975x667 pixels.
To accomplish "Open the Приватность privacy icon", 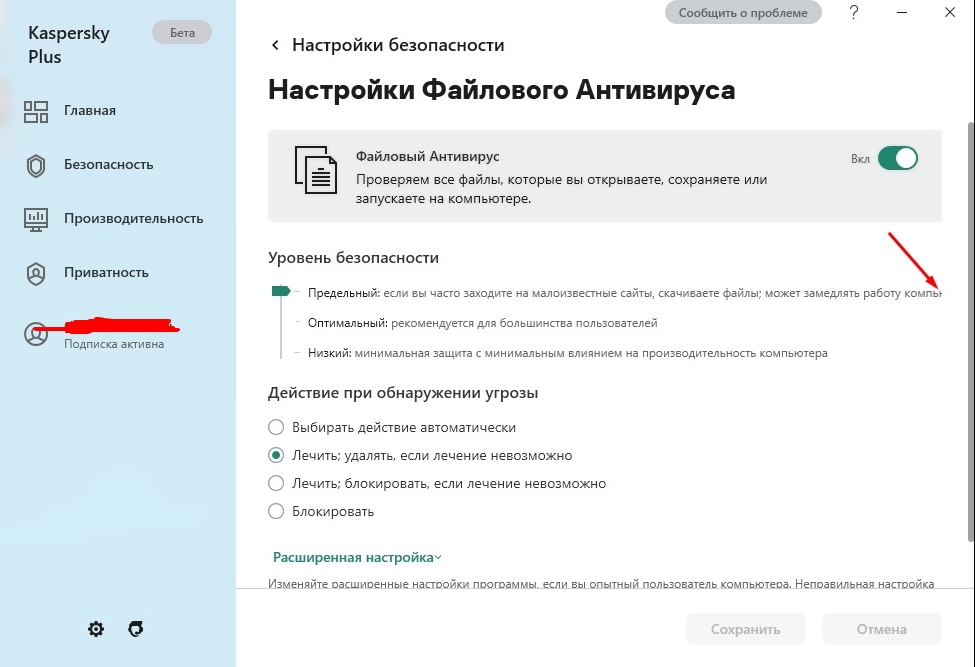I will (36, 272).
